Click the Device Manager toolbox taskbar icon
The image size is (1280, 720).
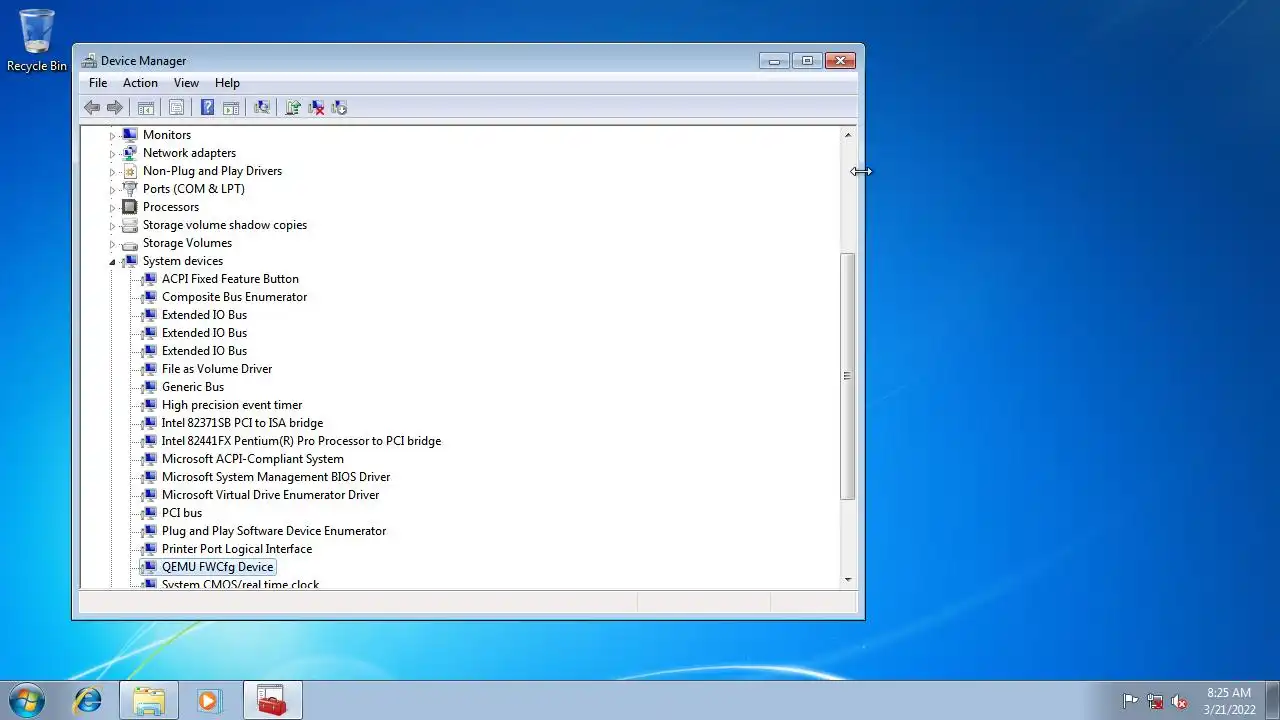pyautogui.click(x=272, y=700)
